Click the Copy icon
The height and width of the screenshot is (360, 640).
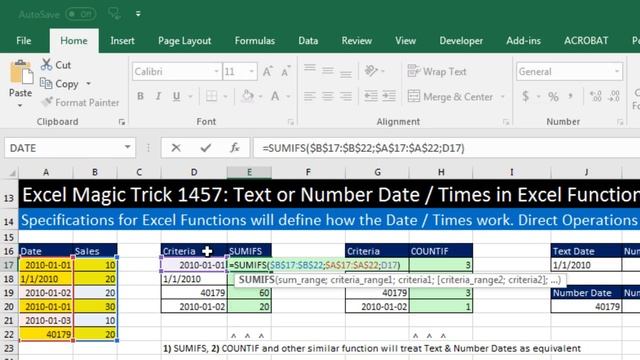[46, 84]
